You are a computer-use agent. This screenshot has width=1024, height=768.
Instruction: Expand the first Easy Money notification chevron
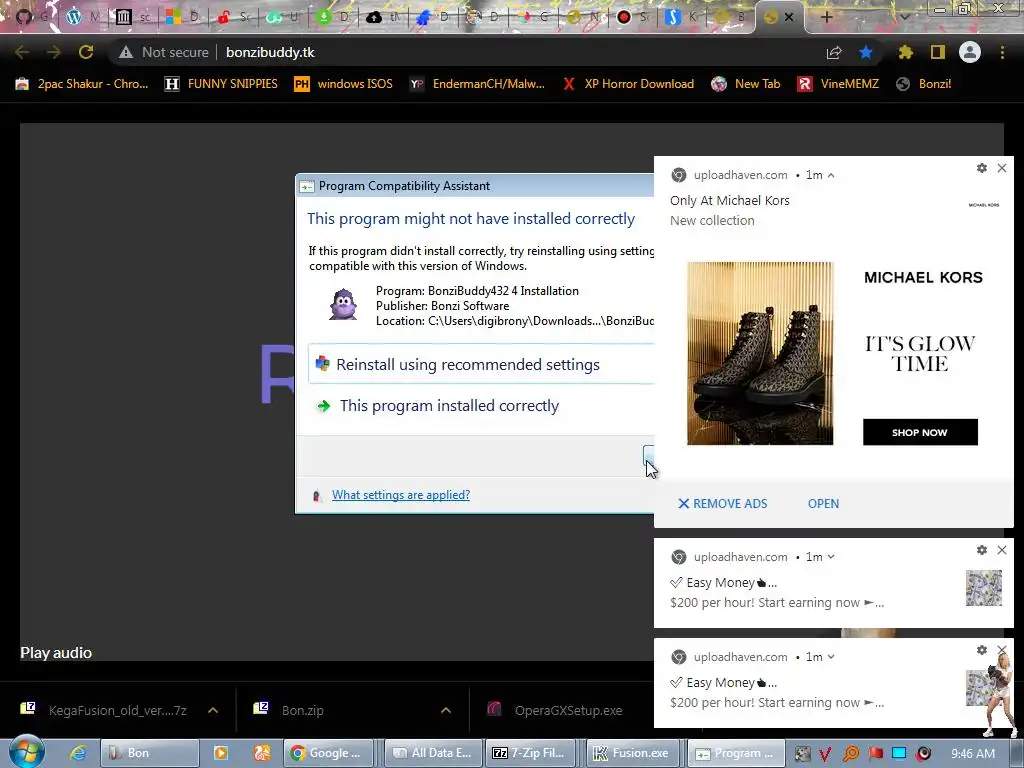coord(831,556)
